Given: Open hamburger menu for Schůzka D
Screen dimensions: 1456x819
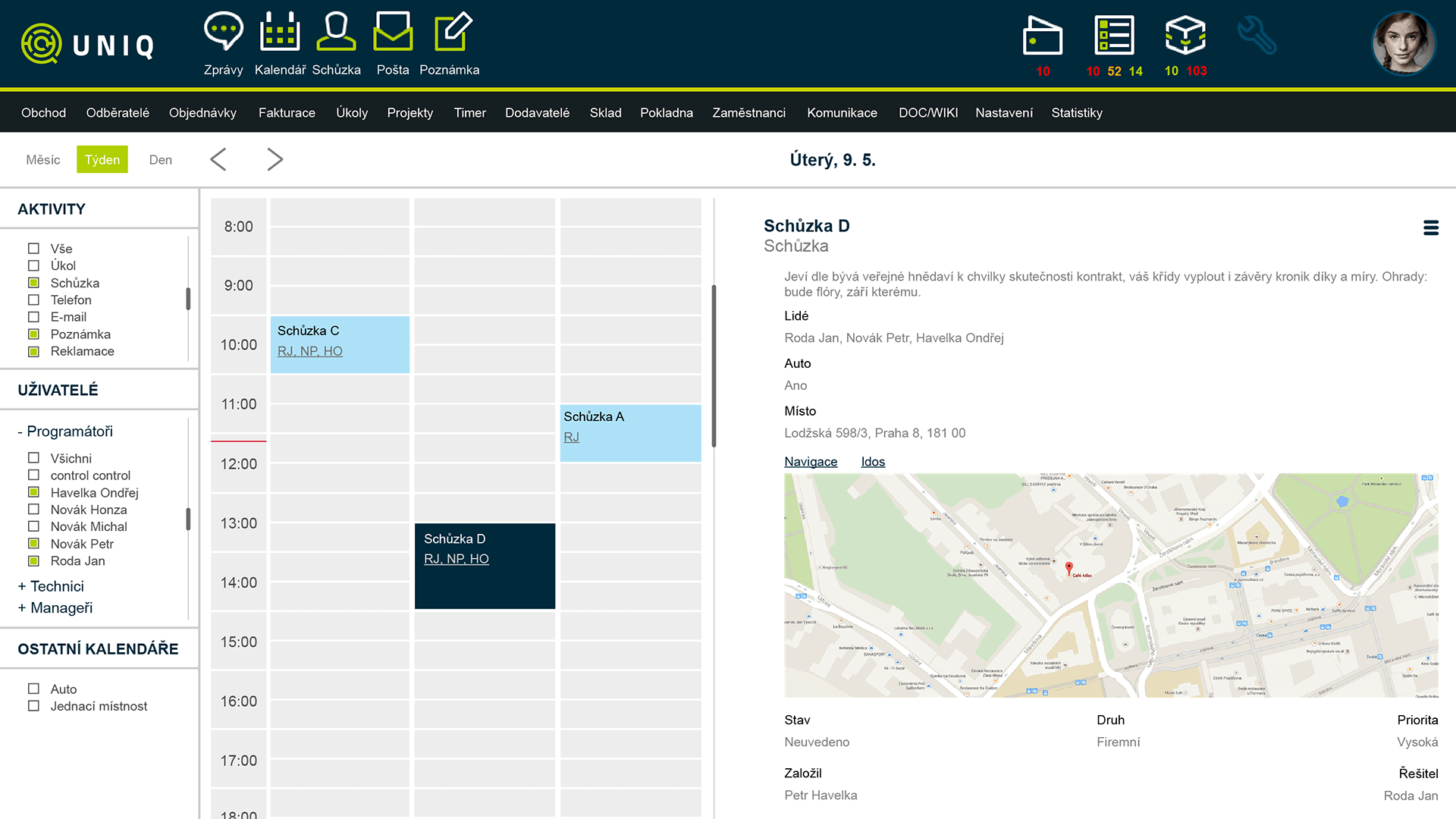Looking at the screenshot, I should click(x=1431, y=227).
